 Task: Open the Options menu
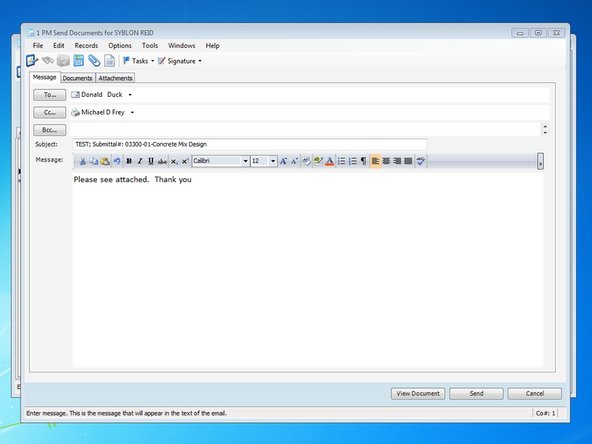120,46
